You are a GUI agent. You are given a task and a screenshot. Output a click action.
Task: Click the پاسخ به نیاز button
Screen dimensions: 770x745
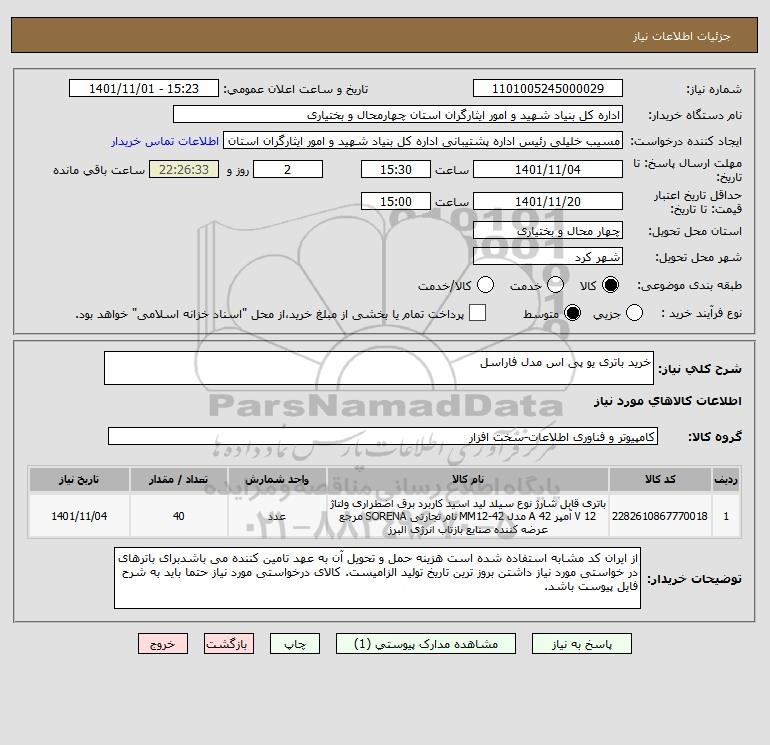581,644
